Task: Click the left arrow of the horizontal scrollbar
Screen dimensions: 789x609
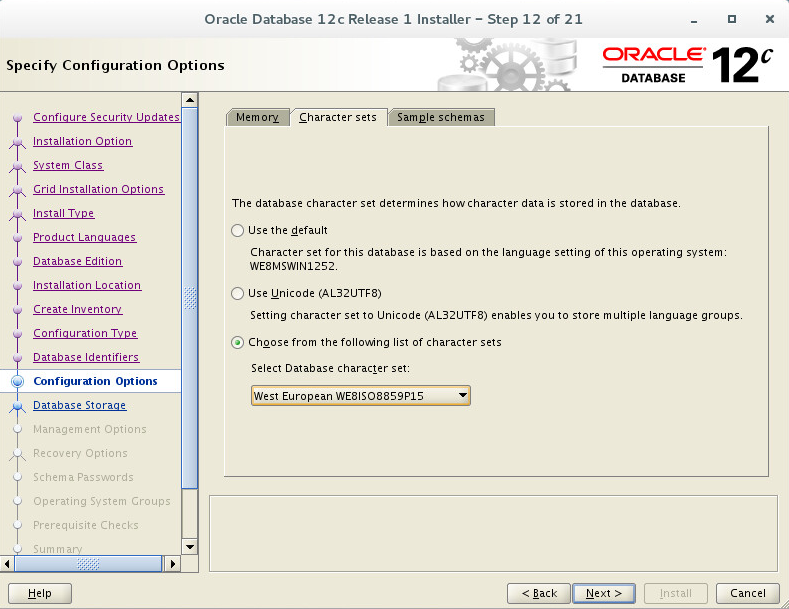Action: click(x=7, y=564)
